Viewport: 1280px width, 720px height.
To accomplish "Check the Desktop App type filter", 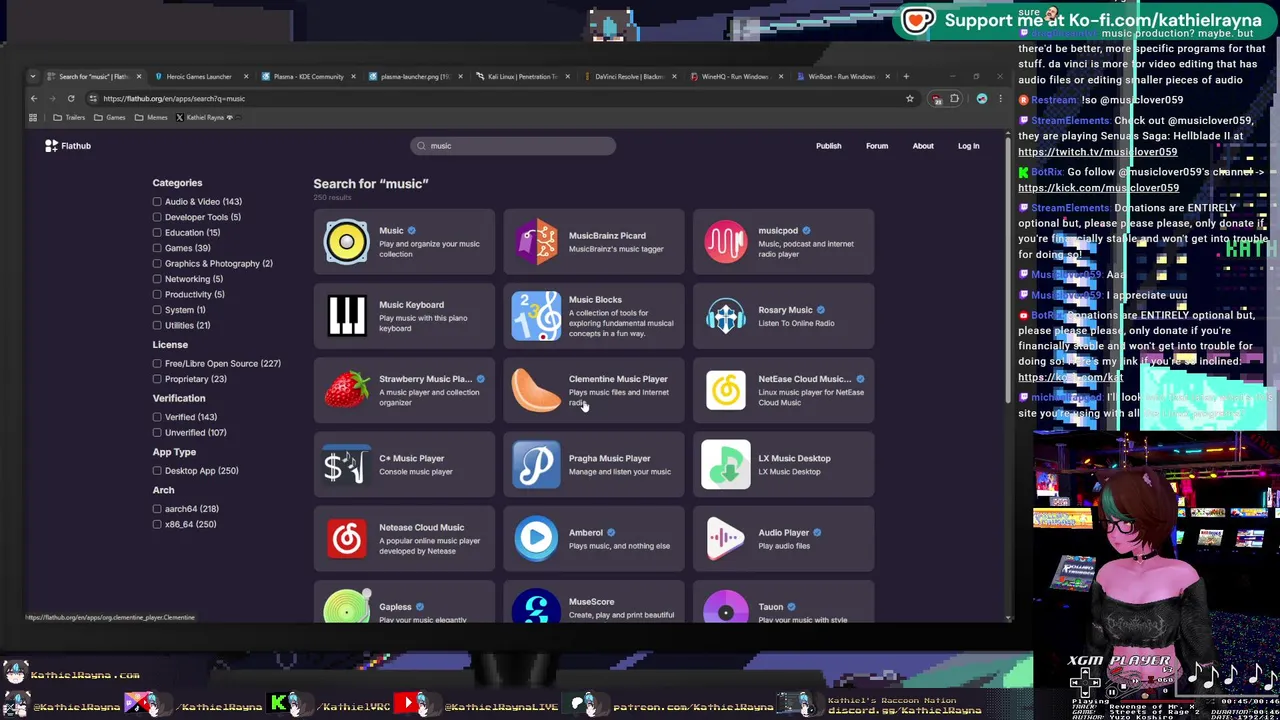I will point(157,471).
